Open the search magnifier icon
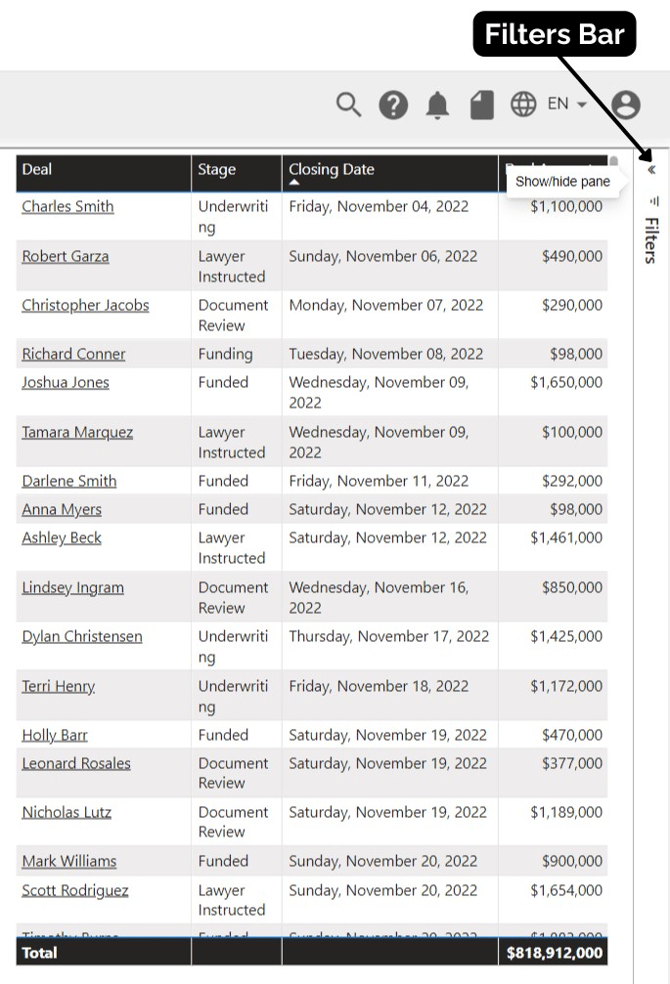 (348, 104)
